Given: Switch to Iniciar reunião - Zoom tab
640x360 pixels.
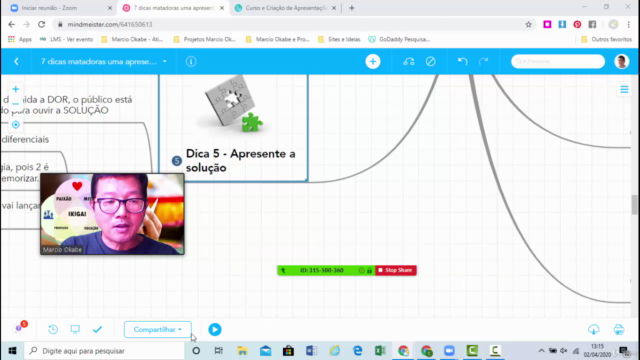Looking at the screenshot, I should (60, 8).
